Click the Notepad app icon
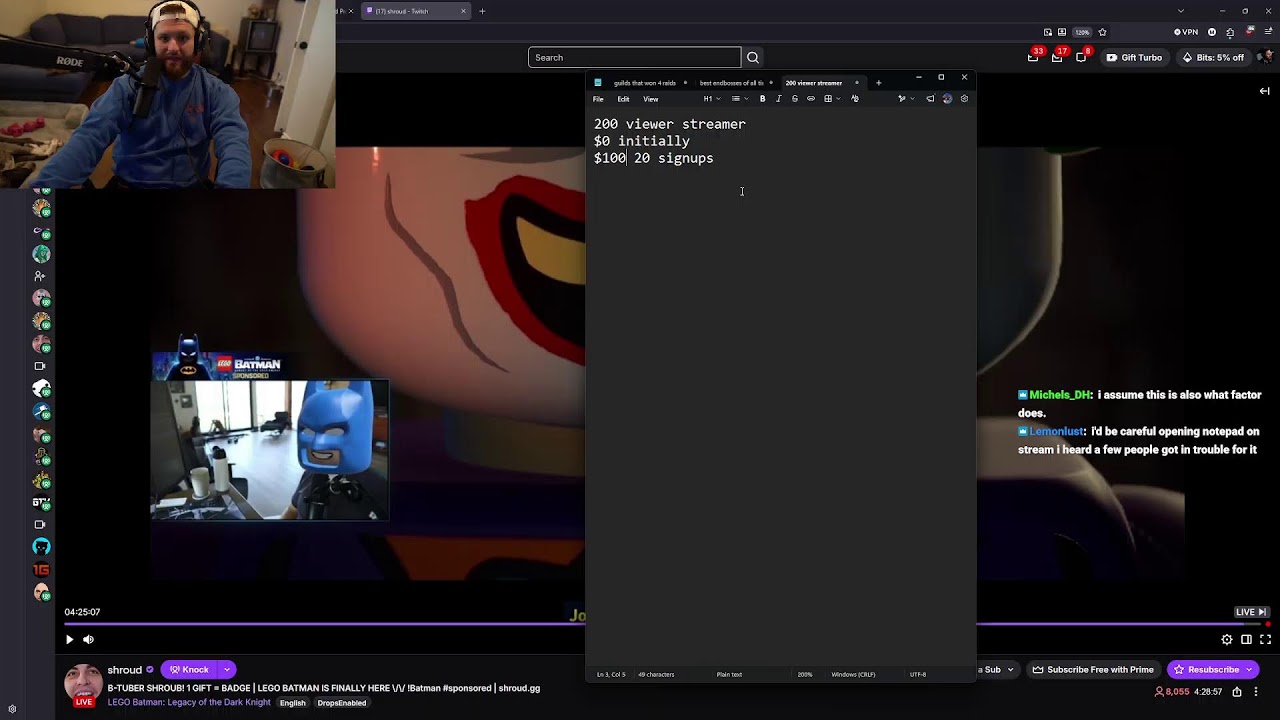The height and width of the screenshot is (720, 1280). [x=598, y=83]
